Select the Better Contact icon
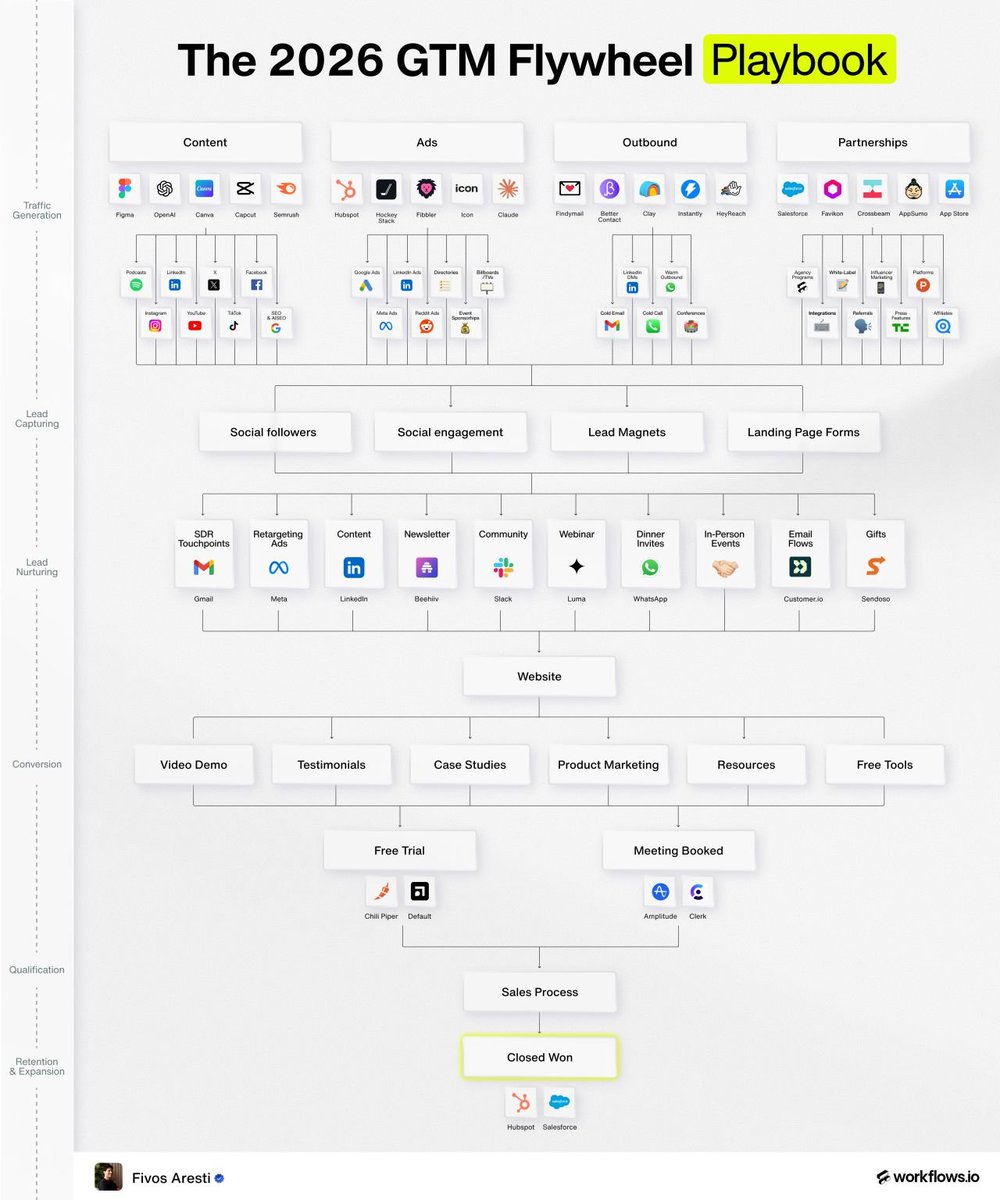The height and width of the screenshot is (1200, 1000). tap(610, 189)
